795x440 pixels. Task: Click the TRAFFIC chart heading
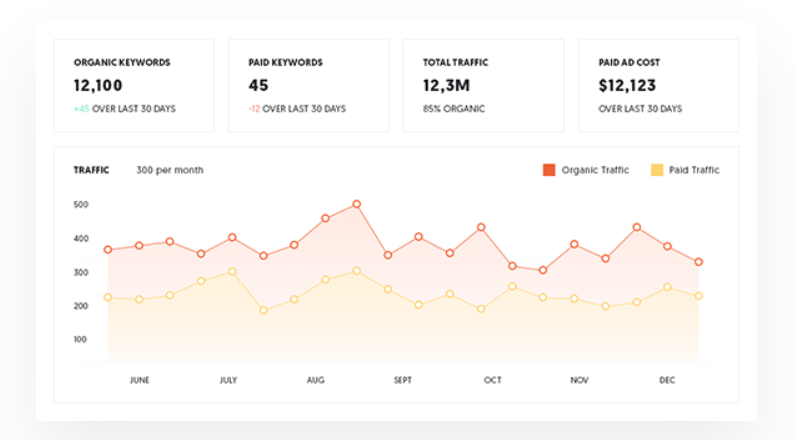[91, 170]
